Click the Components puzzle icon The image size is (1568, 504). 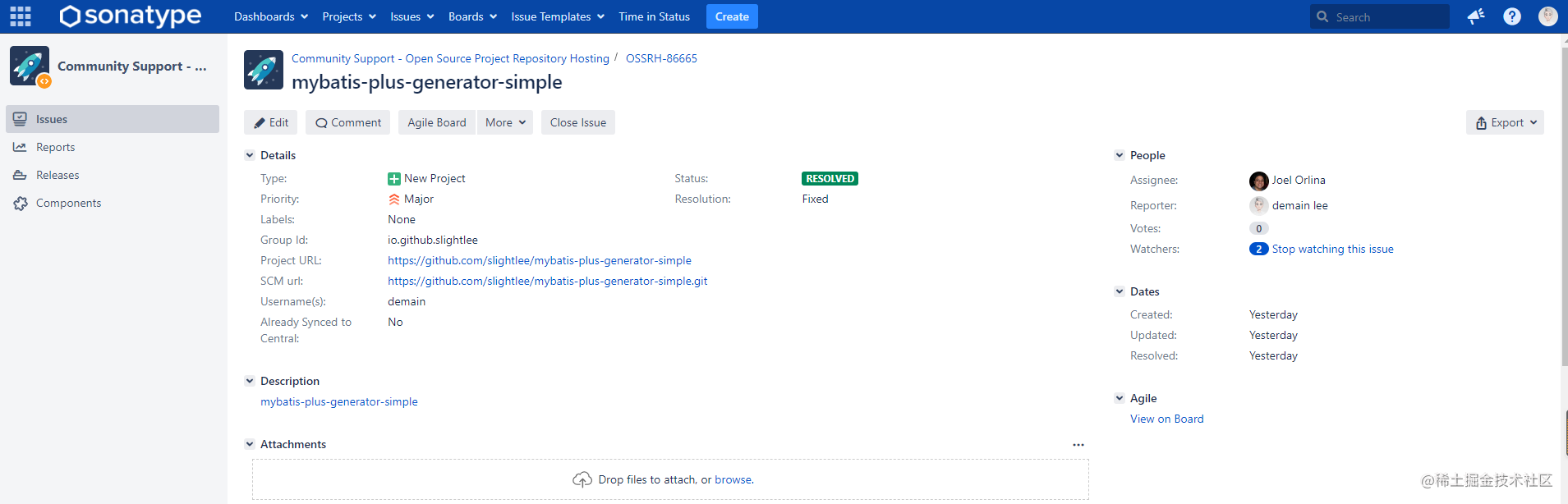(x=21, y=203)
